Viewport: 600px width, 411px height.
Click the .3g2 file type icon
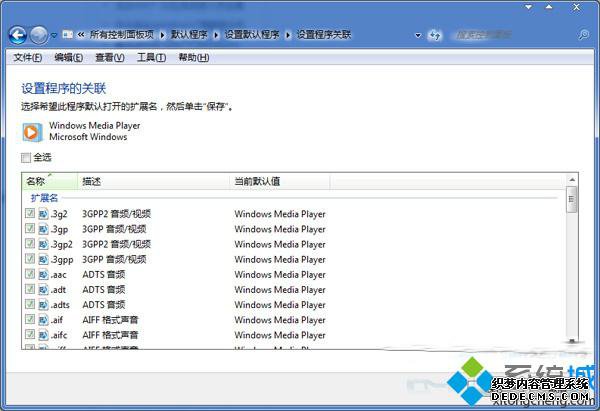[x=43, y=214]
